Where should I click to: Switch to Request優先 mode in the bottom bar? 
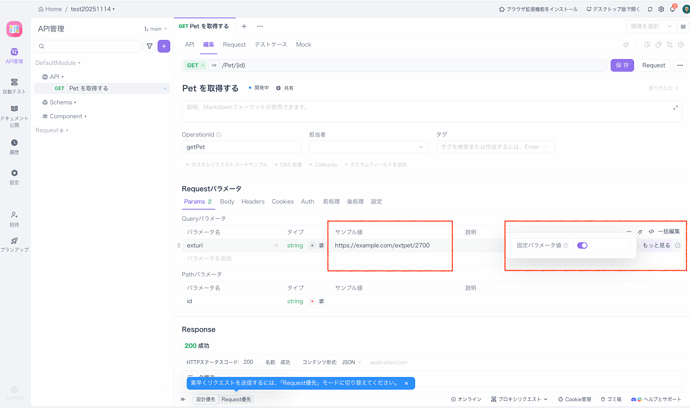[x=237, y=399]
